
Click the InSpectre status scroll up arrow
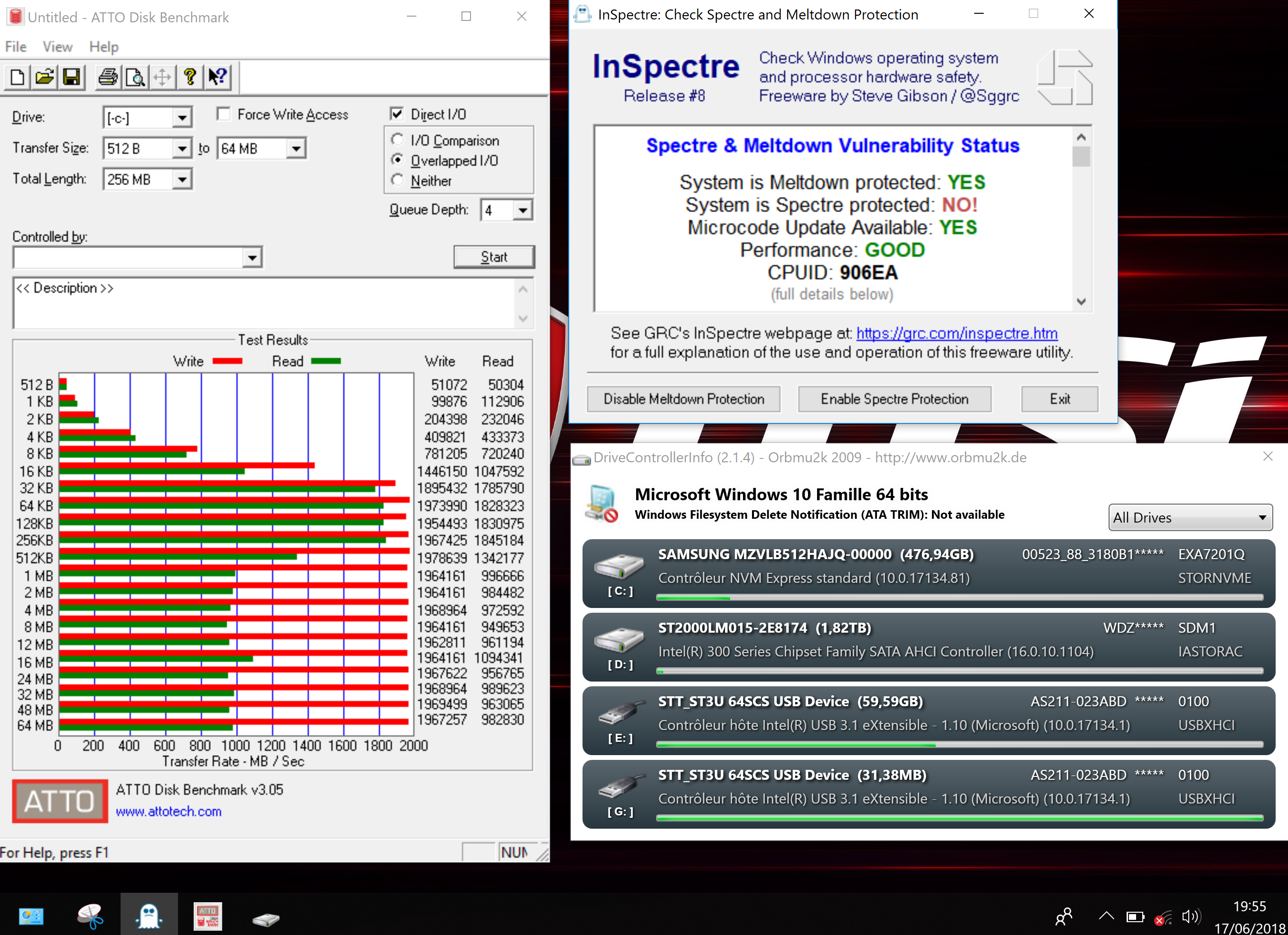pos(1081,137)
